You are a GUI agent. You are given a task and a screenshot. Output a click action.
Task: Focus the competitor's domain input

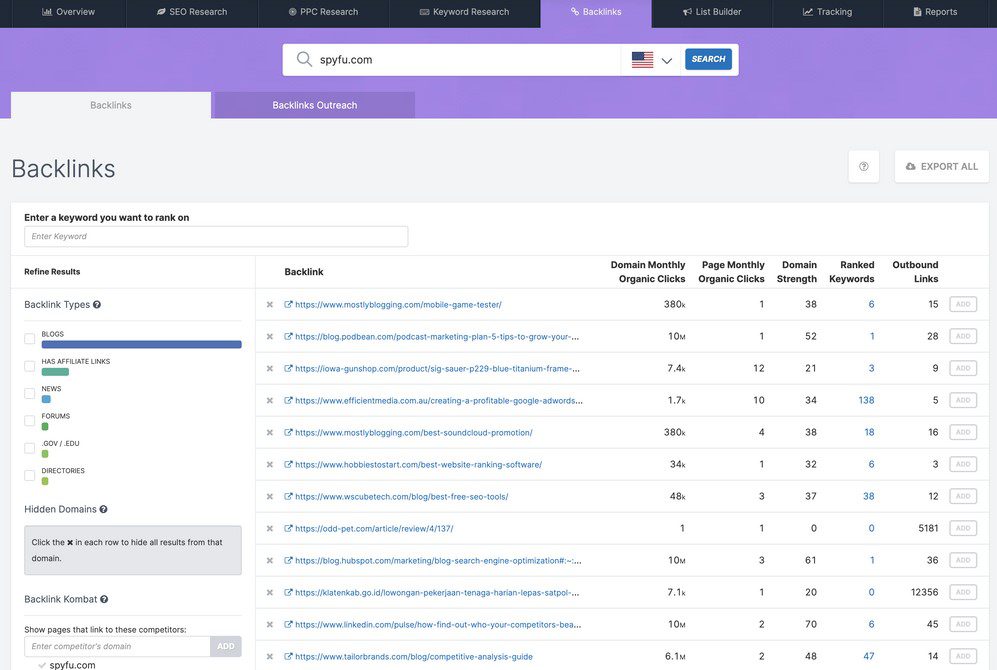(x=117, y=646)
